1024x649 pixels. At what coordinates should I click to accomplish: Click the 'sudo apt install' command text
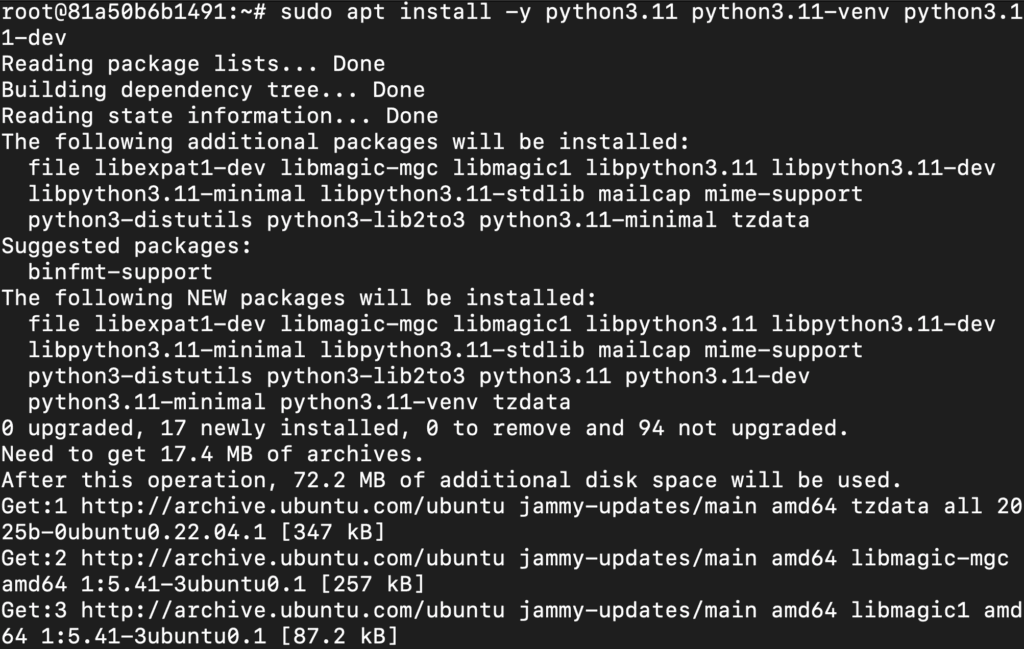tap(385, 12)
